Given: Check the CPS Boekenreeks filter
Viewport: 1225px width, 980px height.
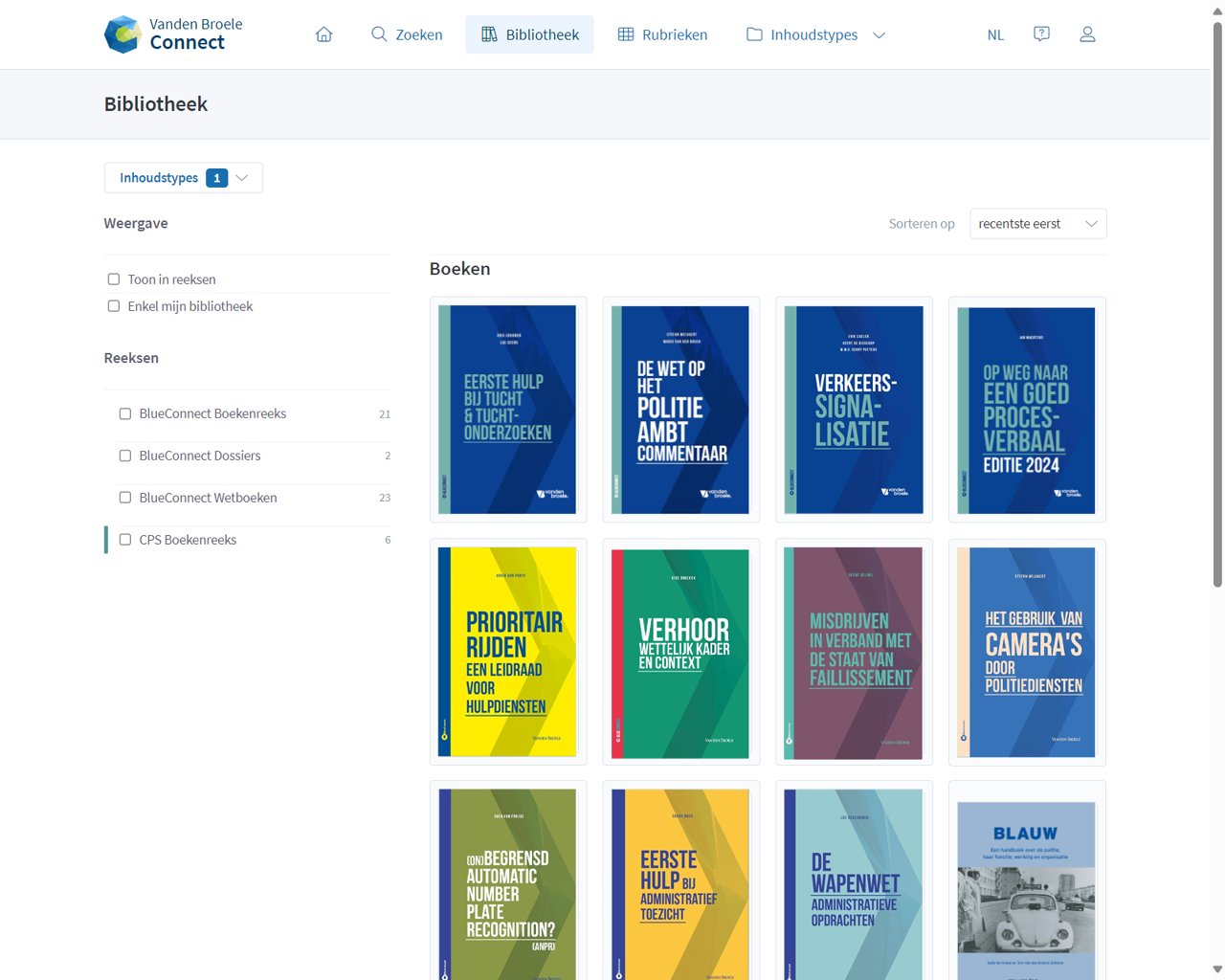Looking at the screenshot, I should pyautogui.click(x=125, y=540).
